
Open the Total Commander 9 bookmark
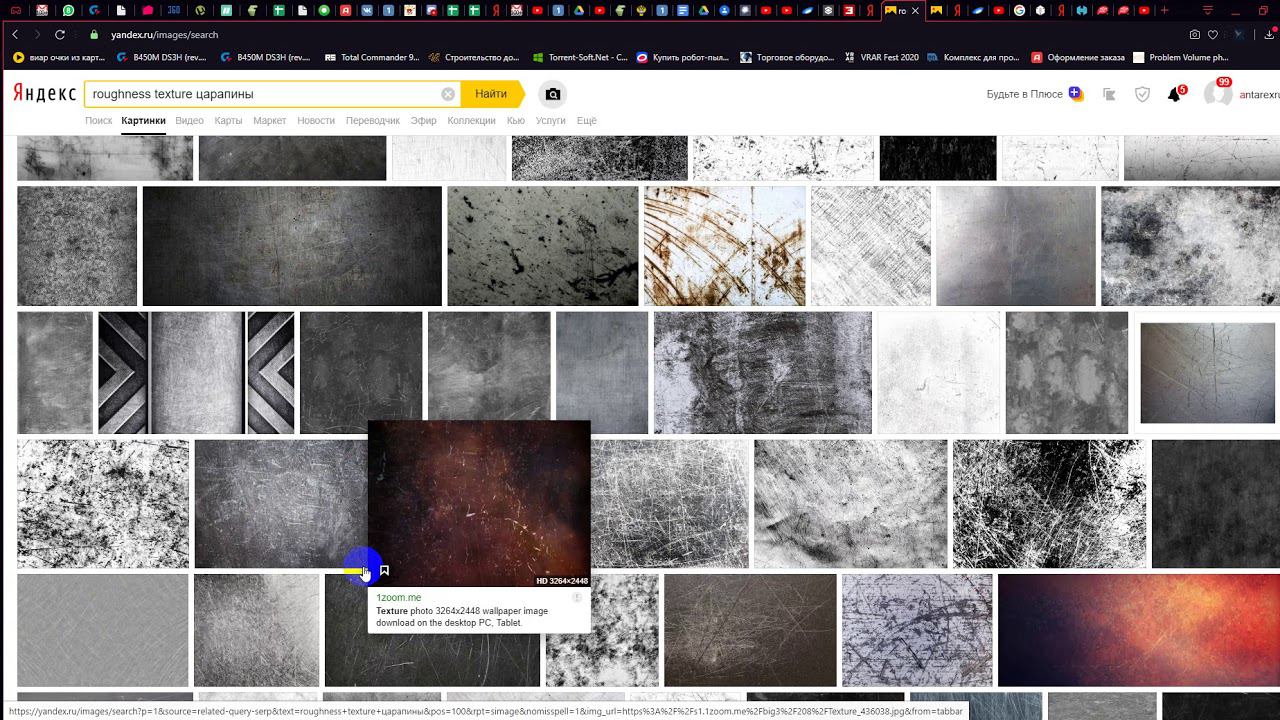click(372, 58)
